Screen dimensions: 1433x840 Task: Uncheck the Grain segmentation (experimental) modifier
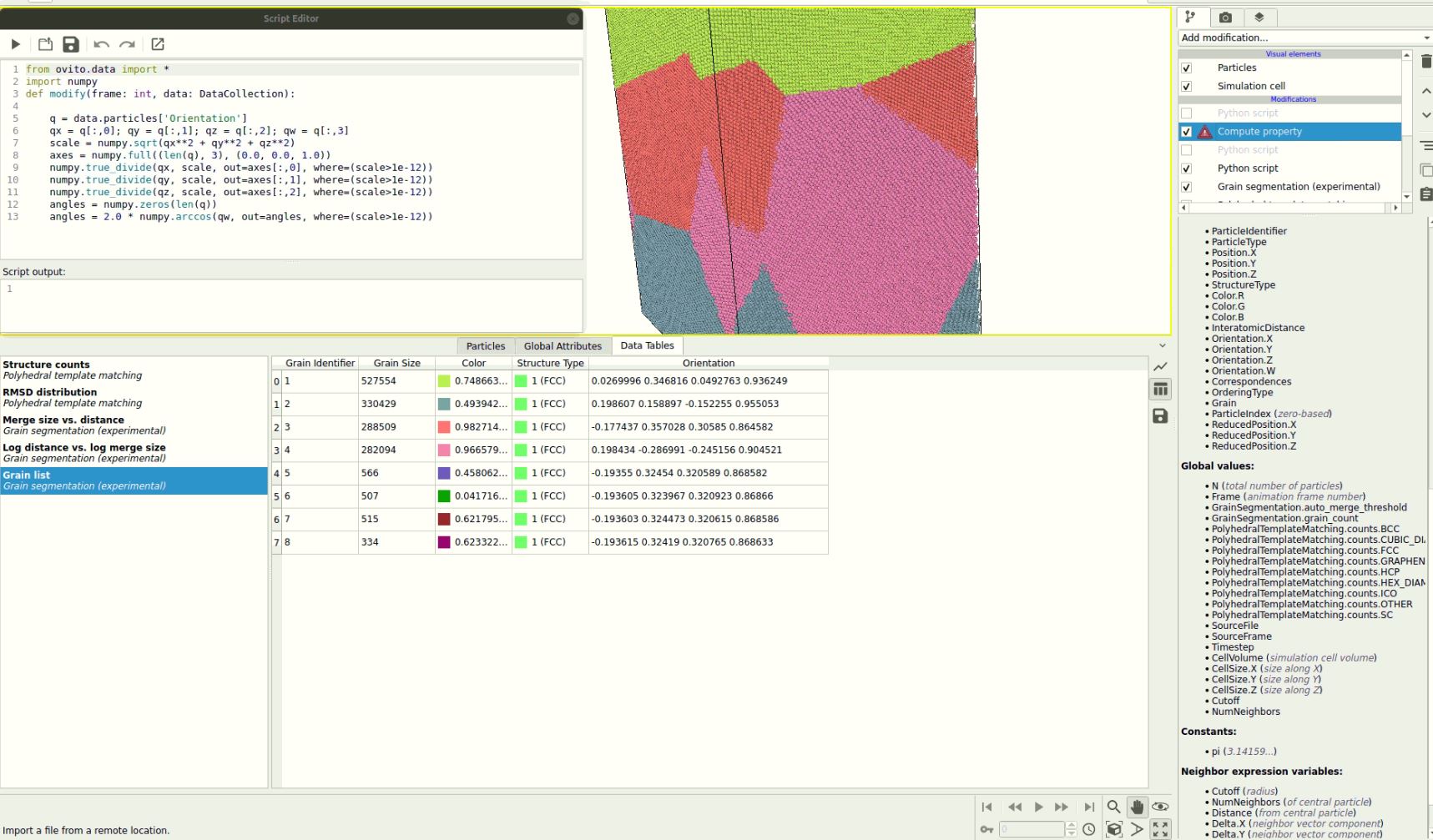tap(1186, 186)
